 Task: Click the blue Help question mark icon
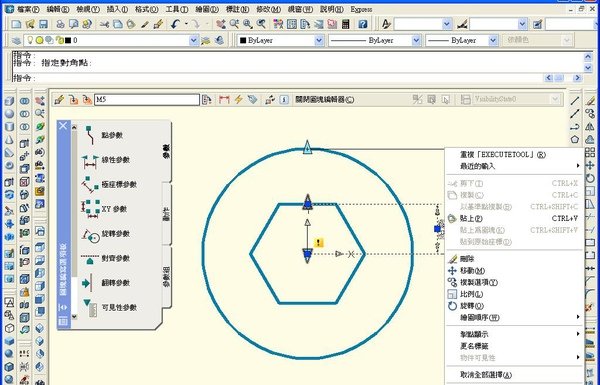[x=362, y=24]
